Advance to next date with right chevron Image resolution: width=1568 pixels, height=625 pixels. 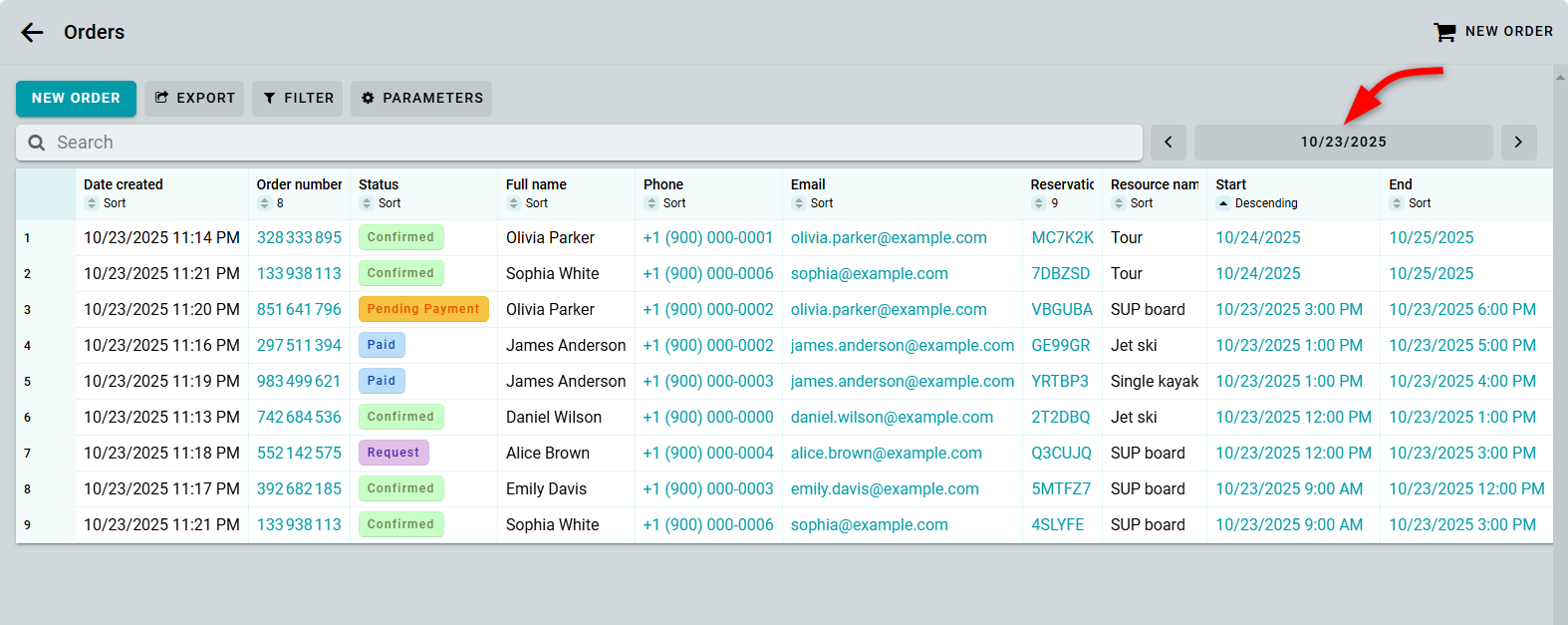(x=1518, y=143)
